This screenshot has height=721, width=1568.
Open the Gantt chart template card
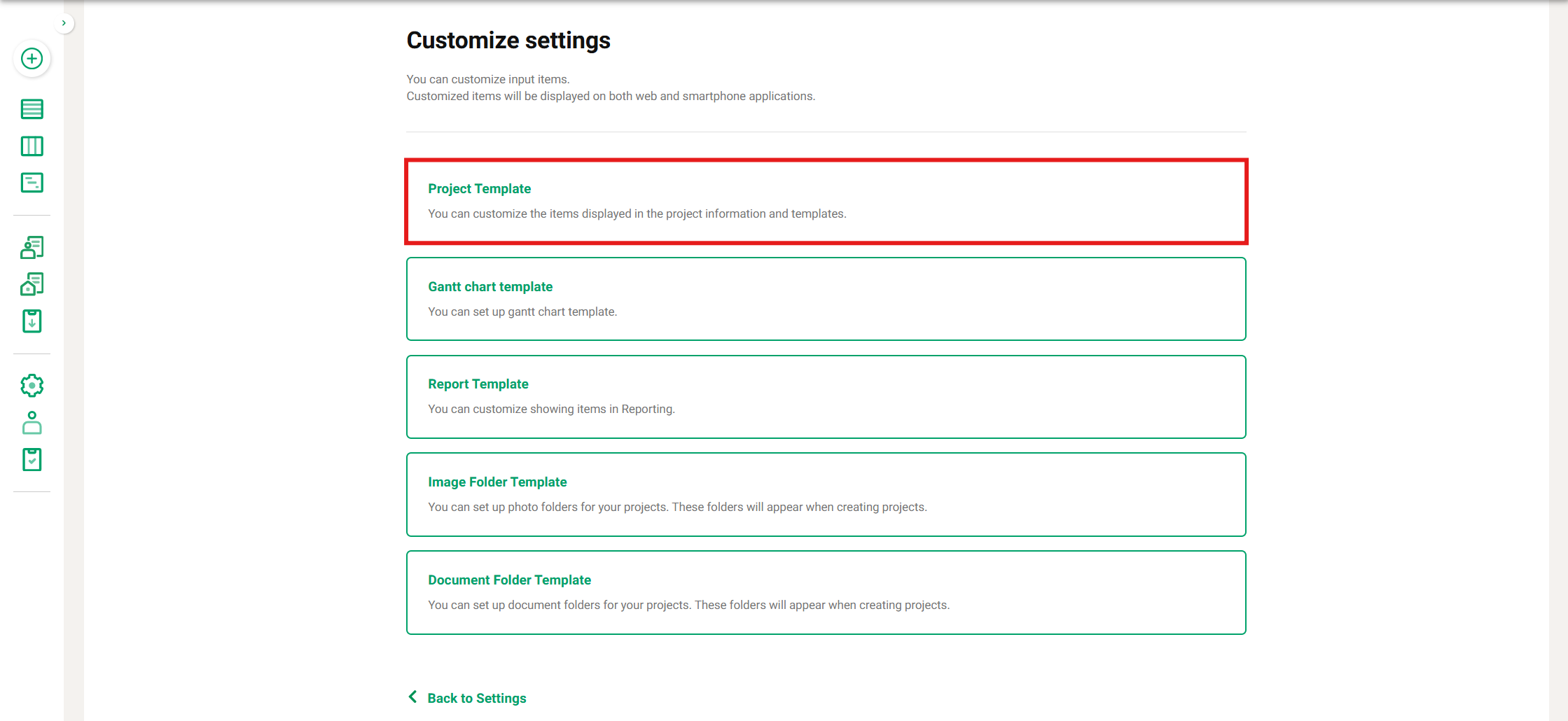[x=826, y=299]
